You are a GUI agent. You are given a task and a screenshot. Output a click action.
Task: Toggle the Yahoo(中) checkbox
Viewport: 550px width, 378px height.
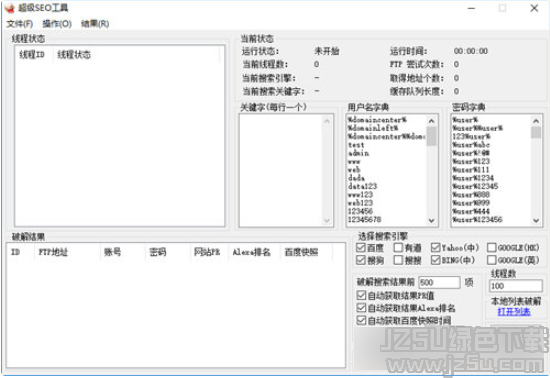436,248
